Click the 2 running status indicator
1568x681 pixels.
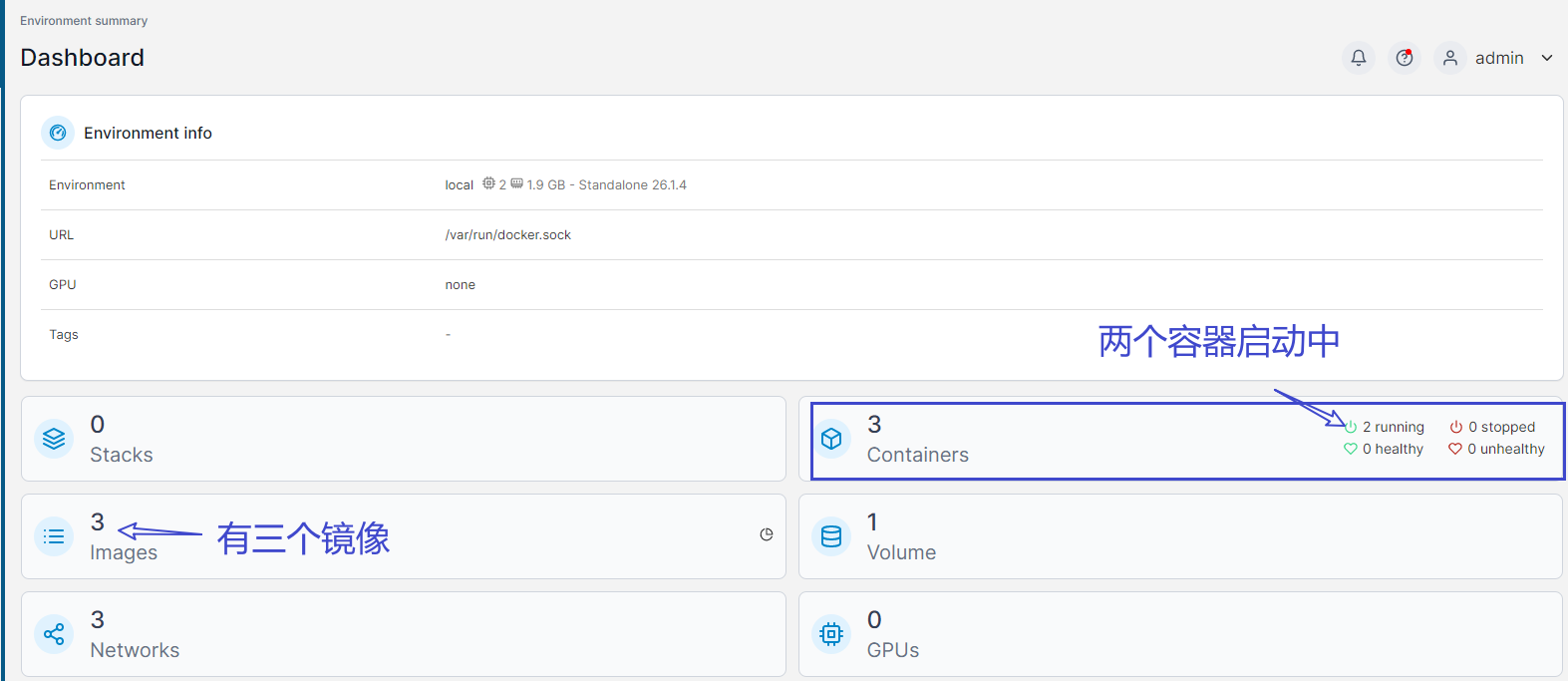pos(1385,427)
